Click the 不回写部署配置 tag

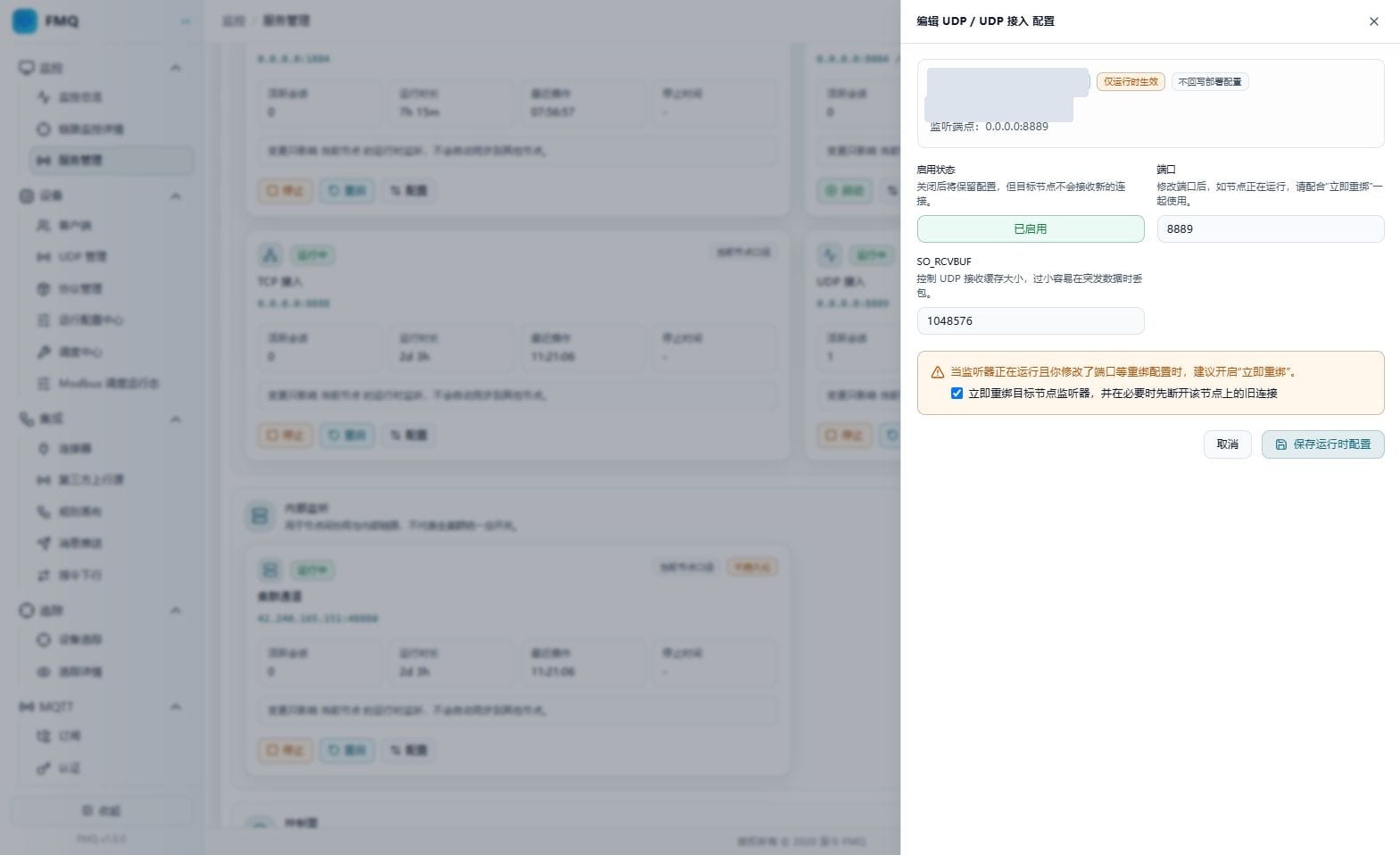[1210, 81]
